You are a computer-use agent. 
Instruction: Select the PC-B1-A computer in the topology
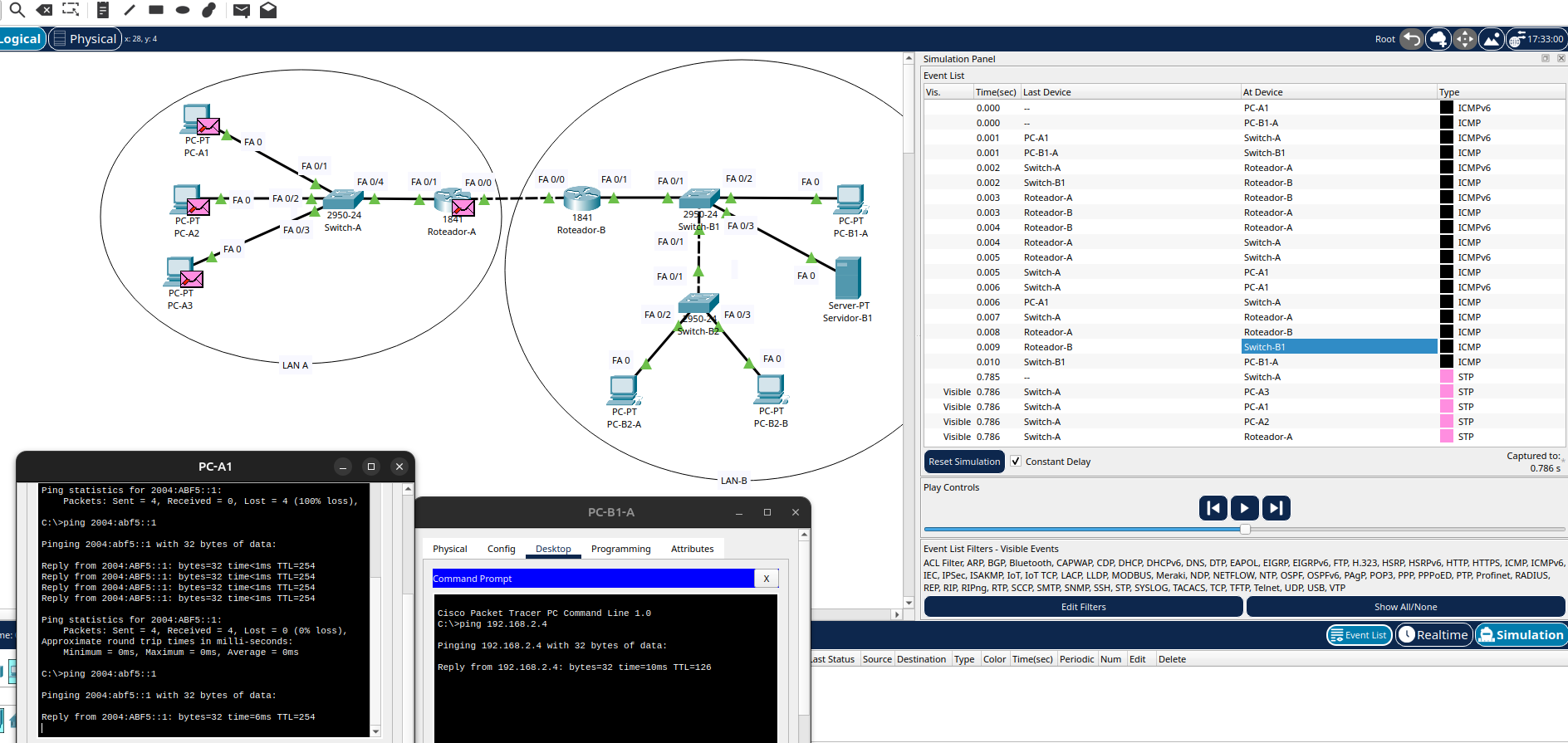click(850, 200)
